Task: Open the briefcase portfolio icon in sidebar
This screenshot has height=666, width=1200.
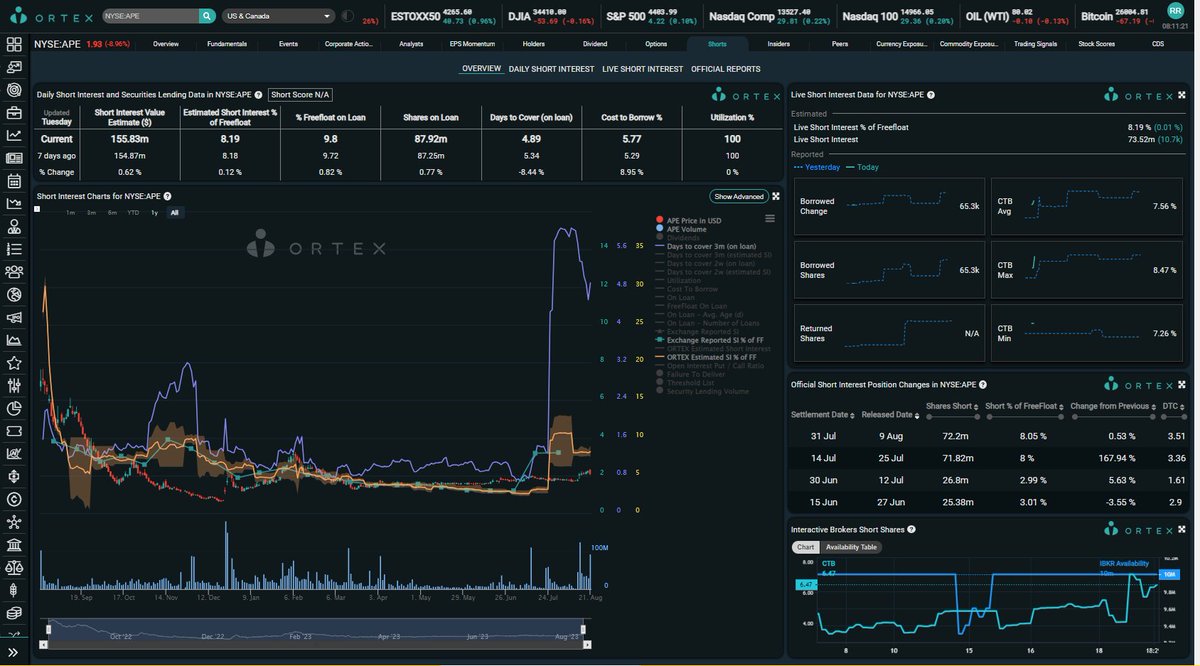Action: [x=14, y=112]
